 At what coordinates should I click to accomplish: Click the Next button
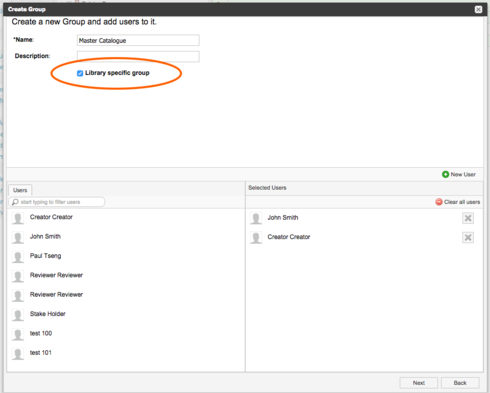click(x=419, y=383)
